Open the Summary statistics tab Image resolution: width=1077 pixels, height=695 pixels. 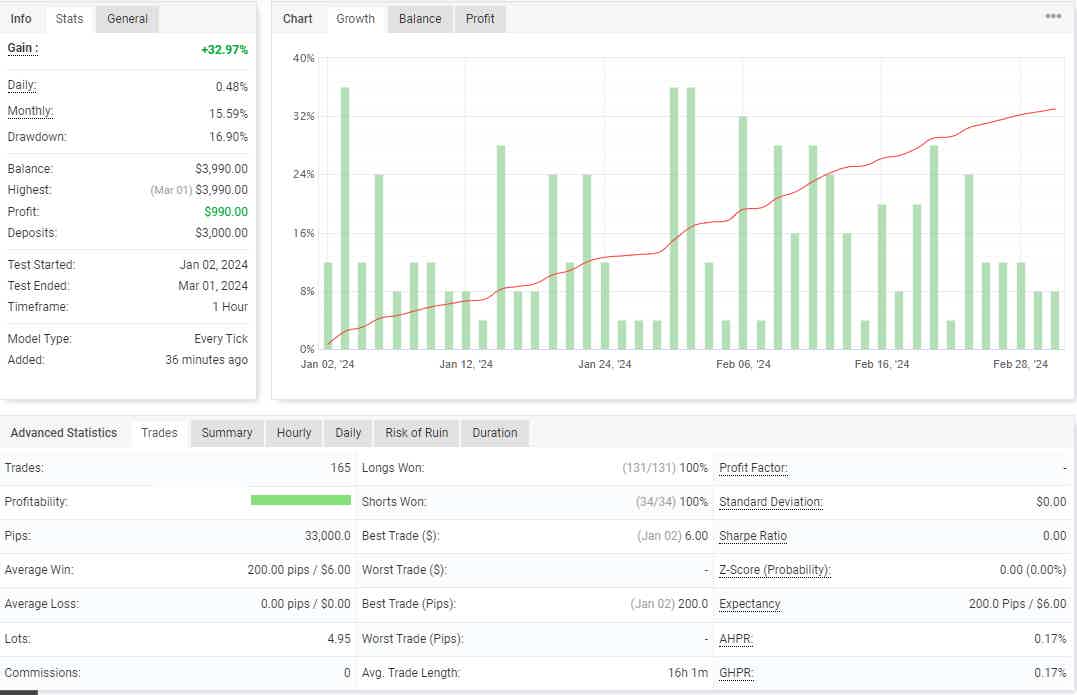point(227,433)
